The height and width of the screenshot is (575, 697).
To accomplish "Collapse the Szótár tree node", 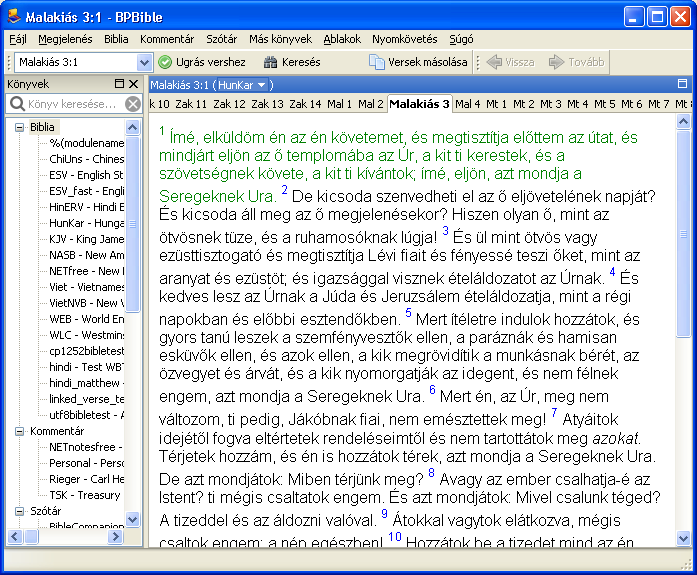I will point(19,511).
